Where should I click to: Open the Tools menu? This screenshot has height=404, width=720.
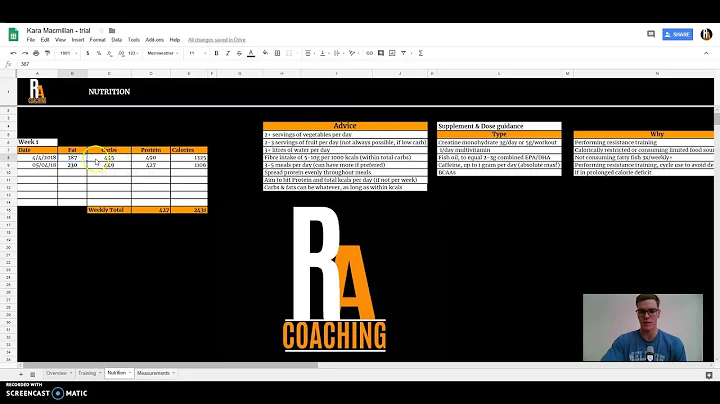pyautogui.click(x=134, y=40)
